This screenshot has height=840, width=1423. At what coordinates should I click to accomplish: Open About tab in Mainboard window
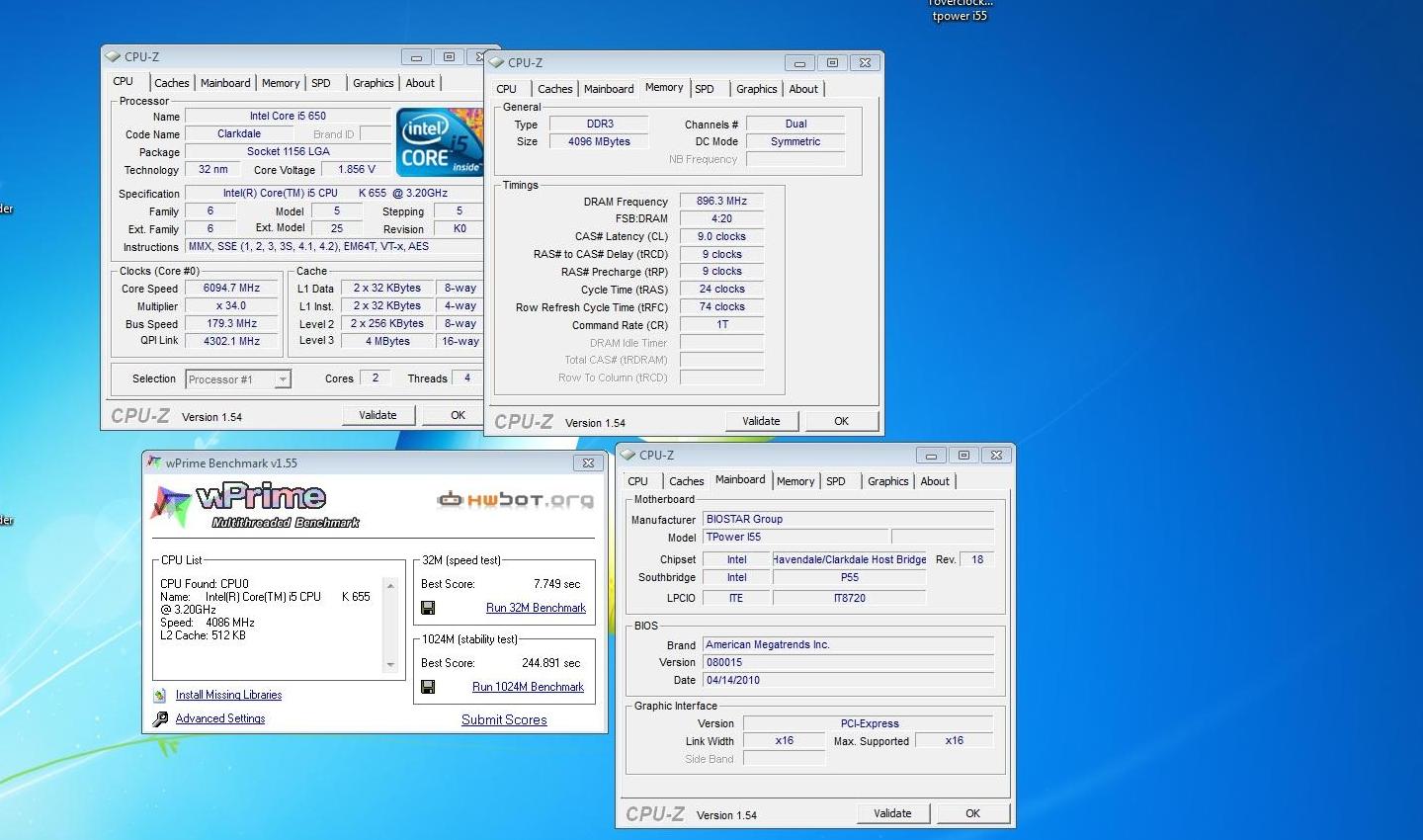(x=935, y=481)
